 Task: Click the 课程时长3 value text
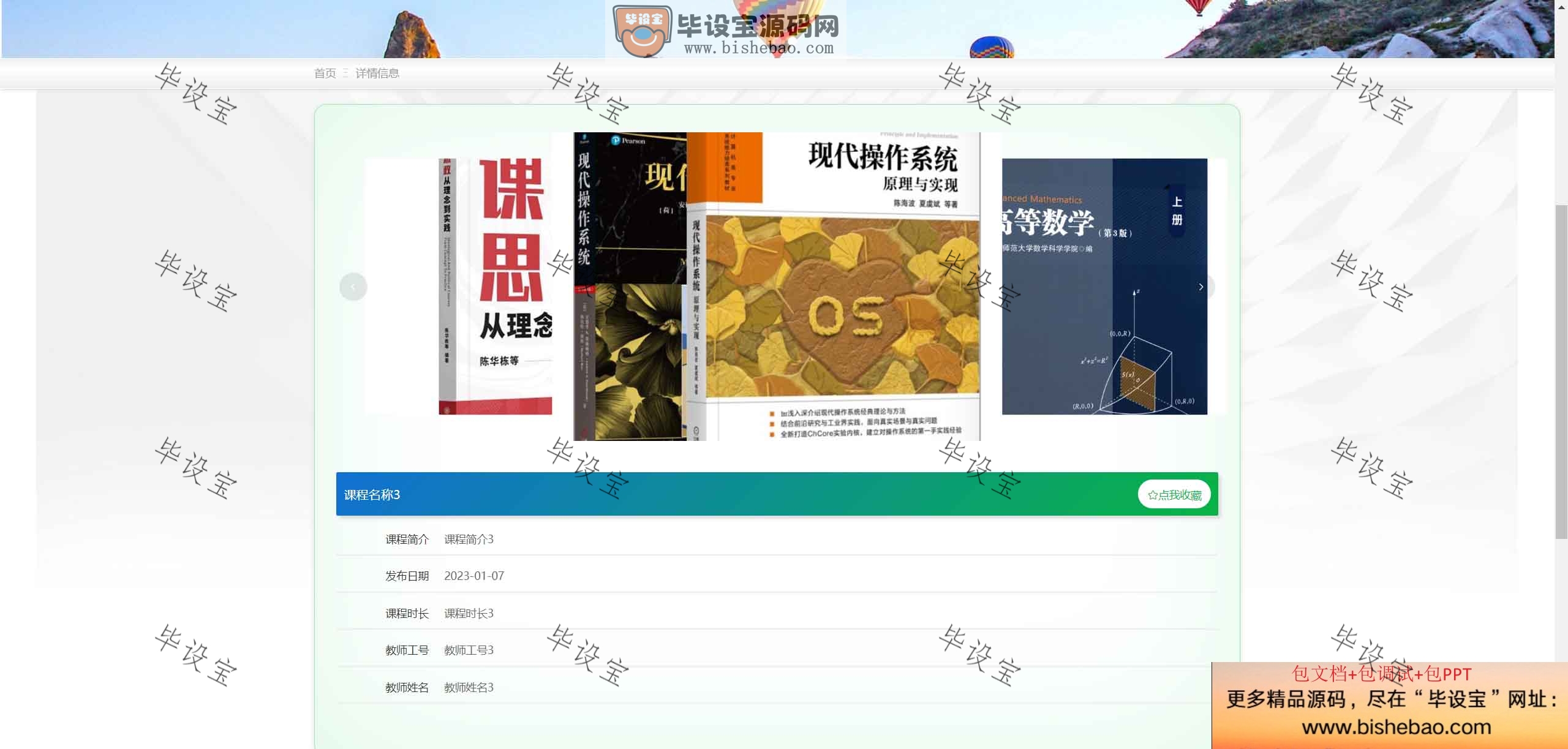[x=469, y=613]
